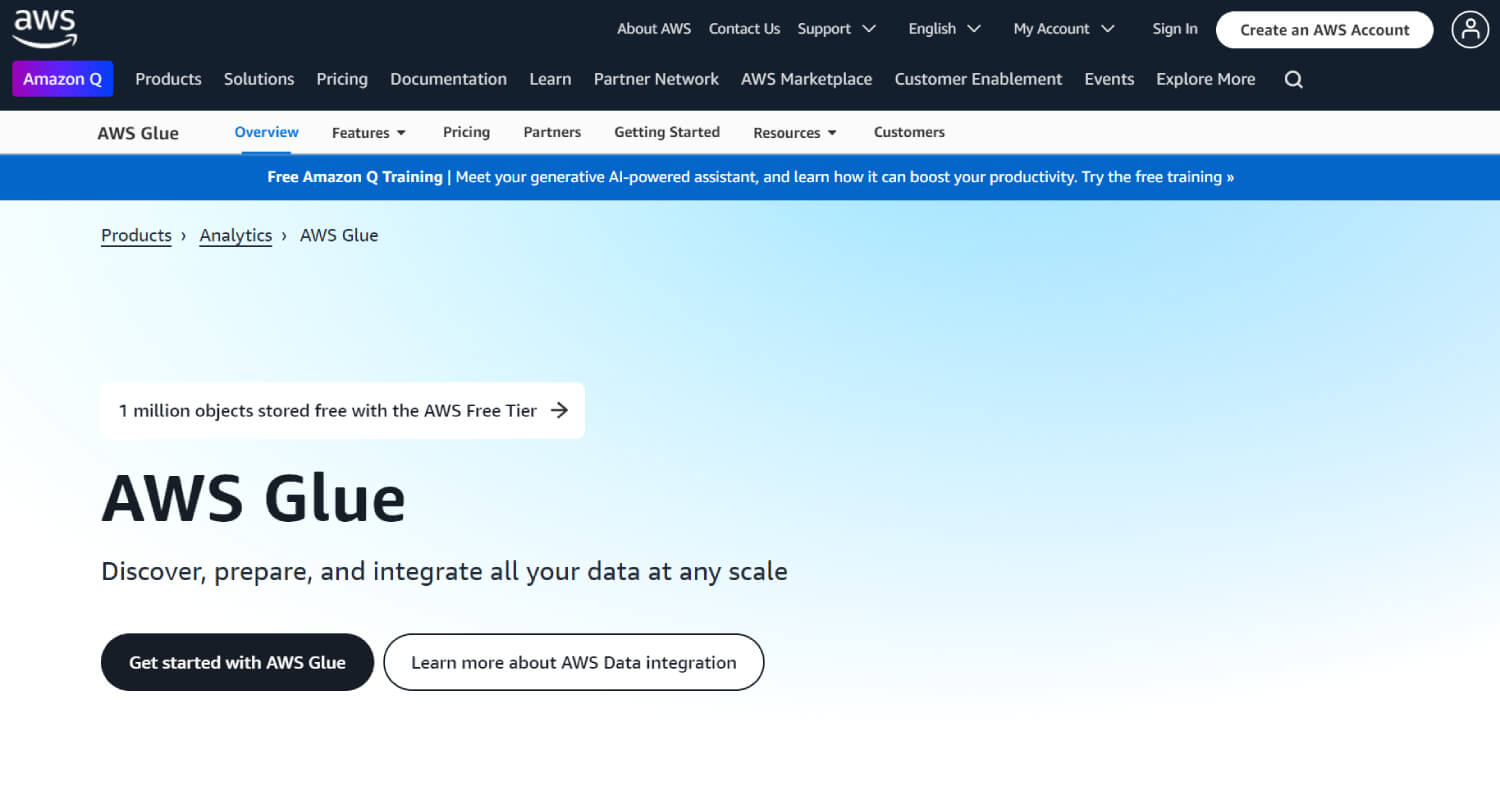The image size is (1500, 800).
Task: Open the search magnifier icon
Action: point(1294,79)
